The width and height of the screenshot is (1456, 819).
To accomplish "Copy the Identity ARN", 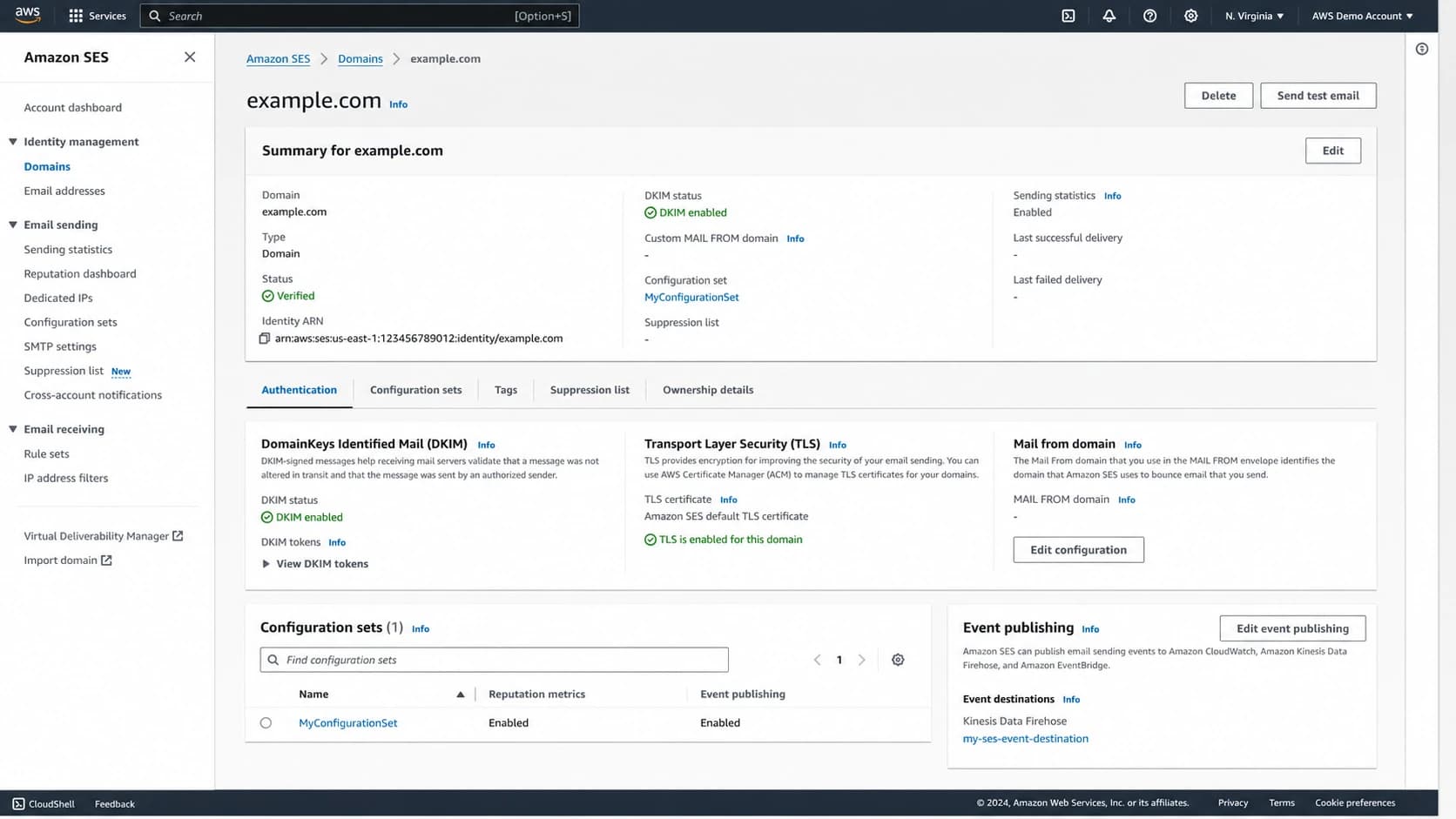I will (x=265, y=339).
